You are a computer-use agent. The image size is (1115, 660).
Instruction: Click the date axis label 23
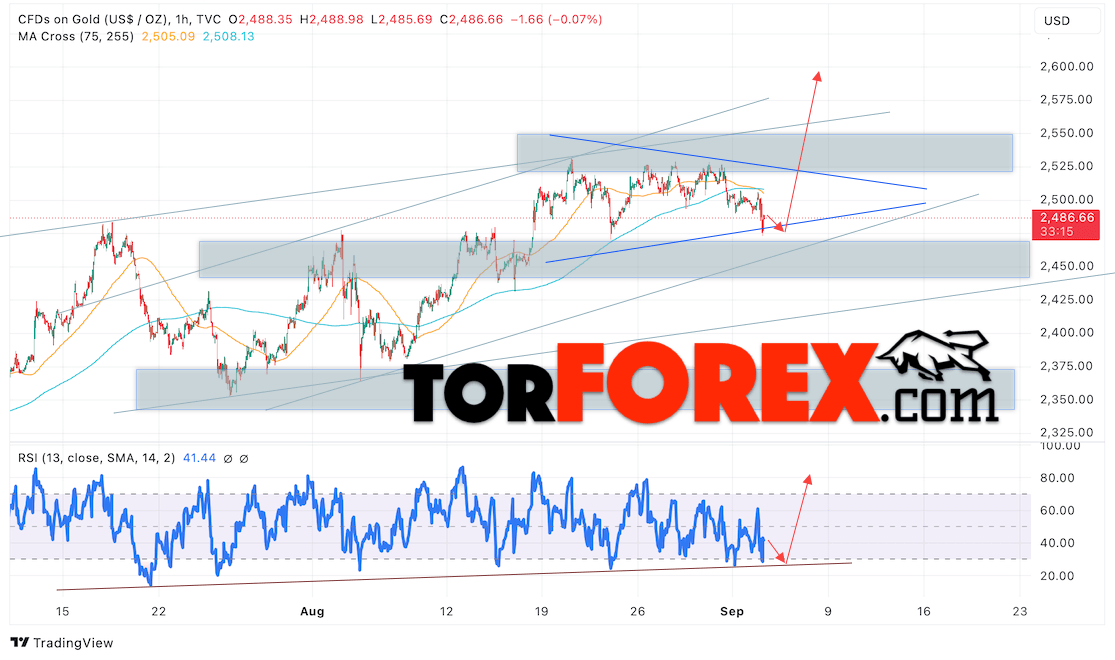[x=1020, y=612]
